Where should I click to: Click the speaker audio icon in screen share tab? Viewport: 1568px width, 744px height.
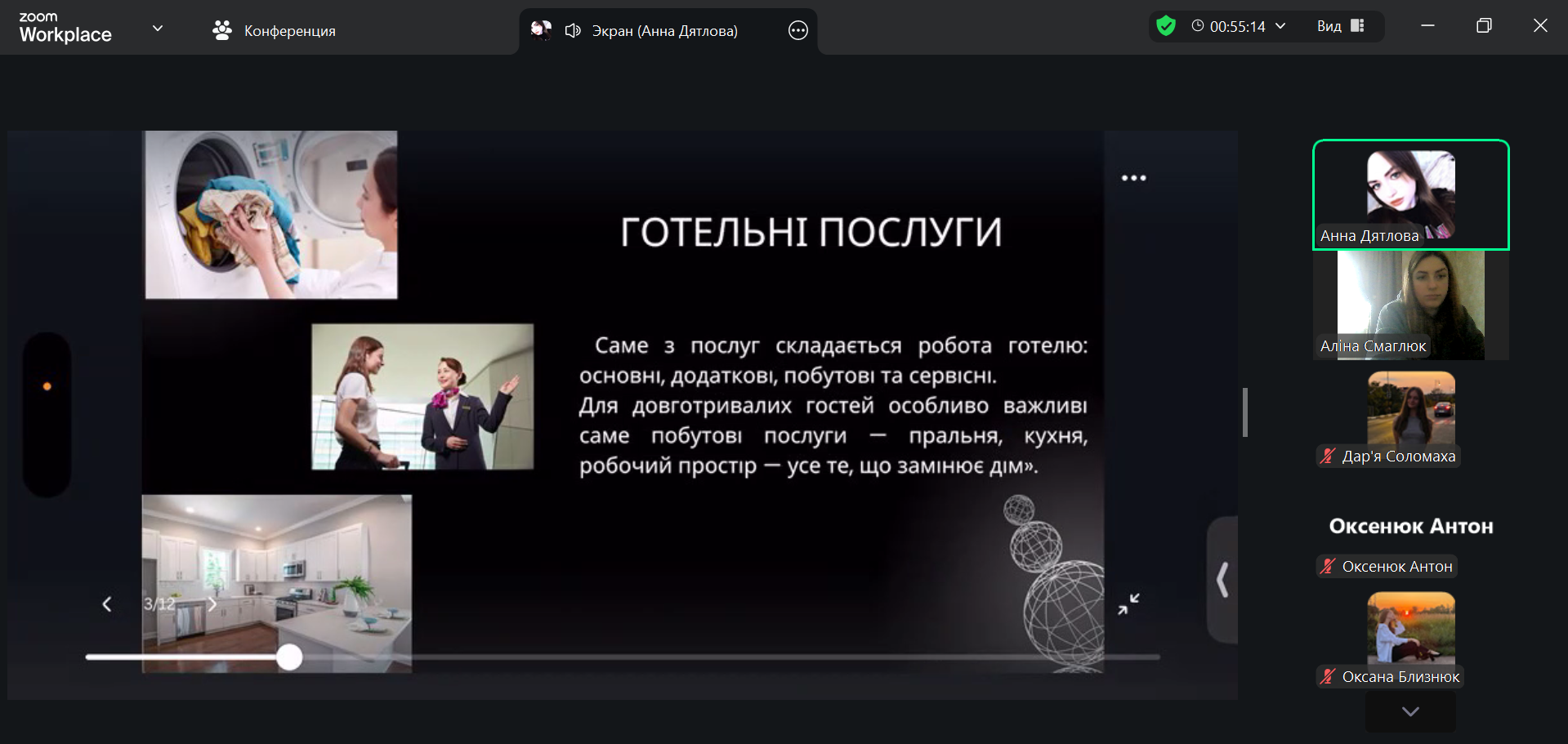point(573,31)
